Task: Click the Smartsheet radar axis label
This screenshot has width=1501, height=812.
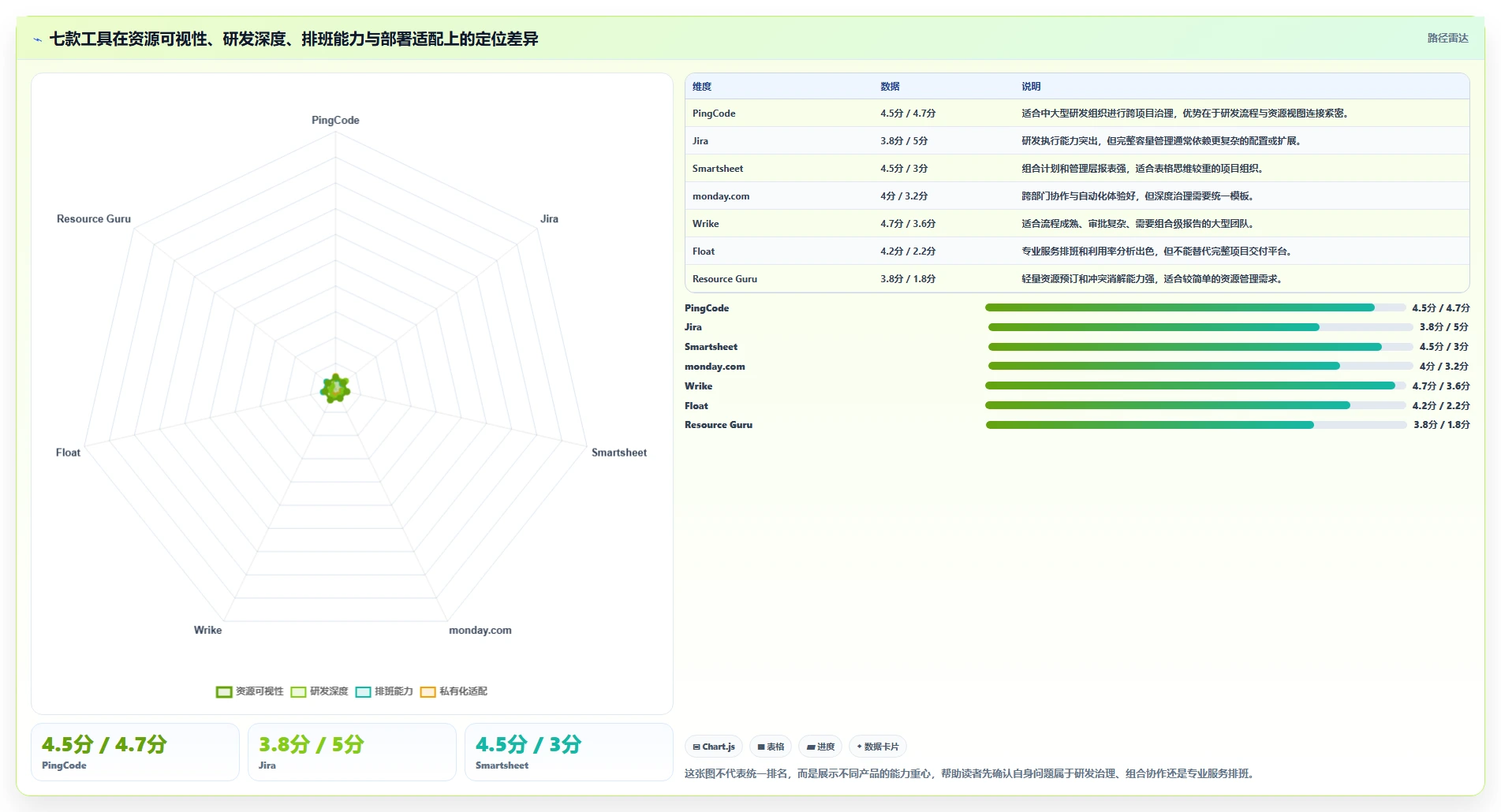Action: (619, 453)
